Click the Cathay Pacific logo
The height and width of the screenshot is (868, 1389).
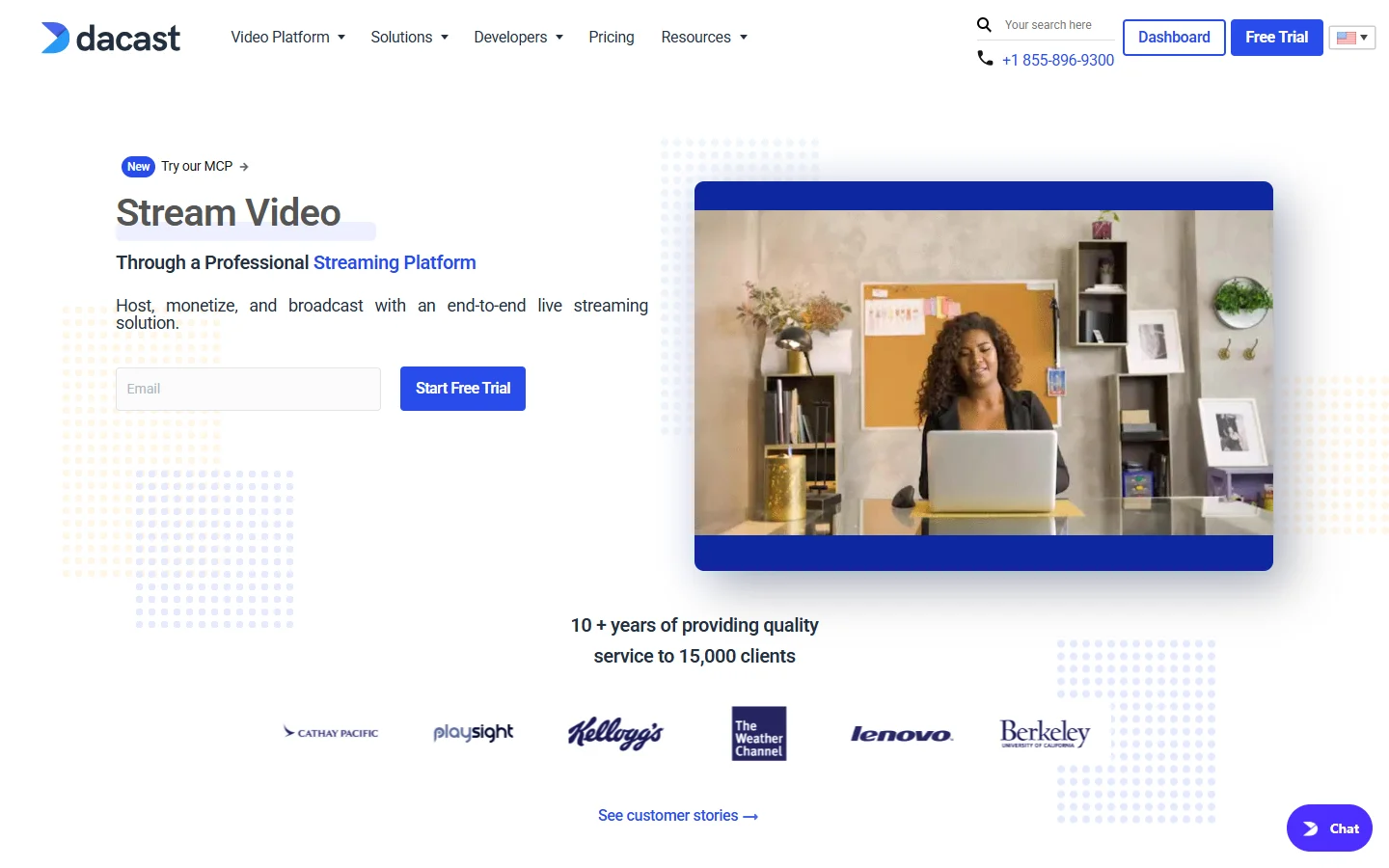coord(331,733)
